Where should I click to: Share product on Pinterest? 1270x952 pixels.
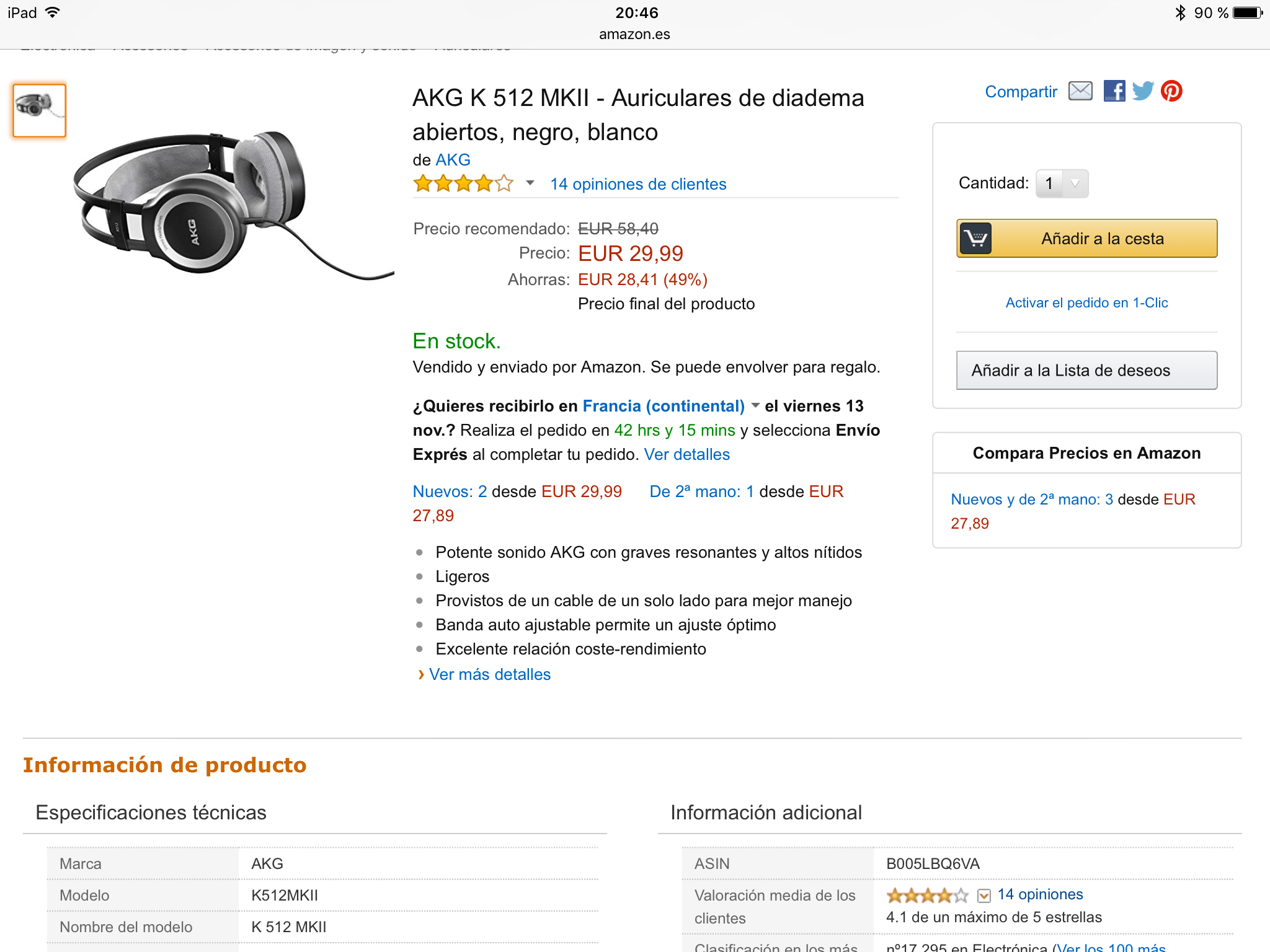coord(1171,91)
